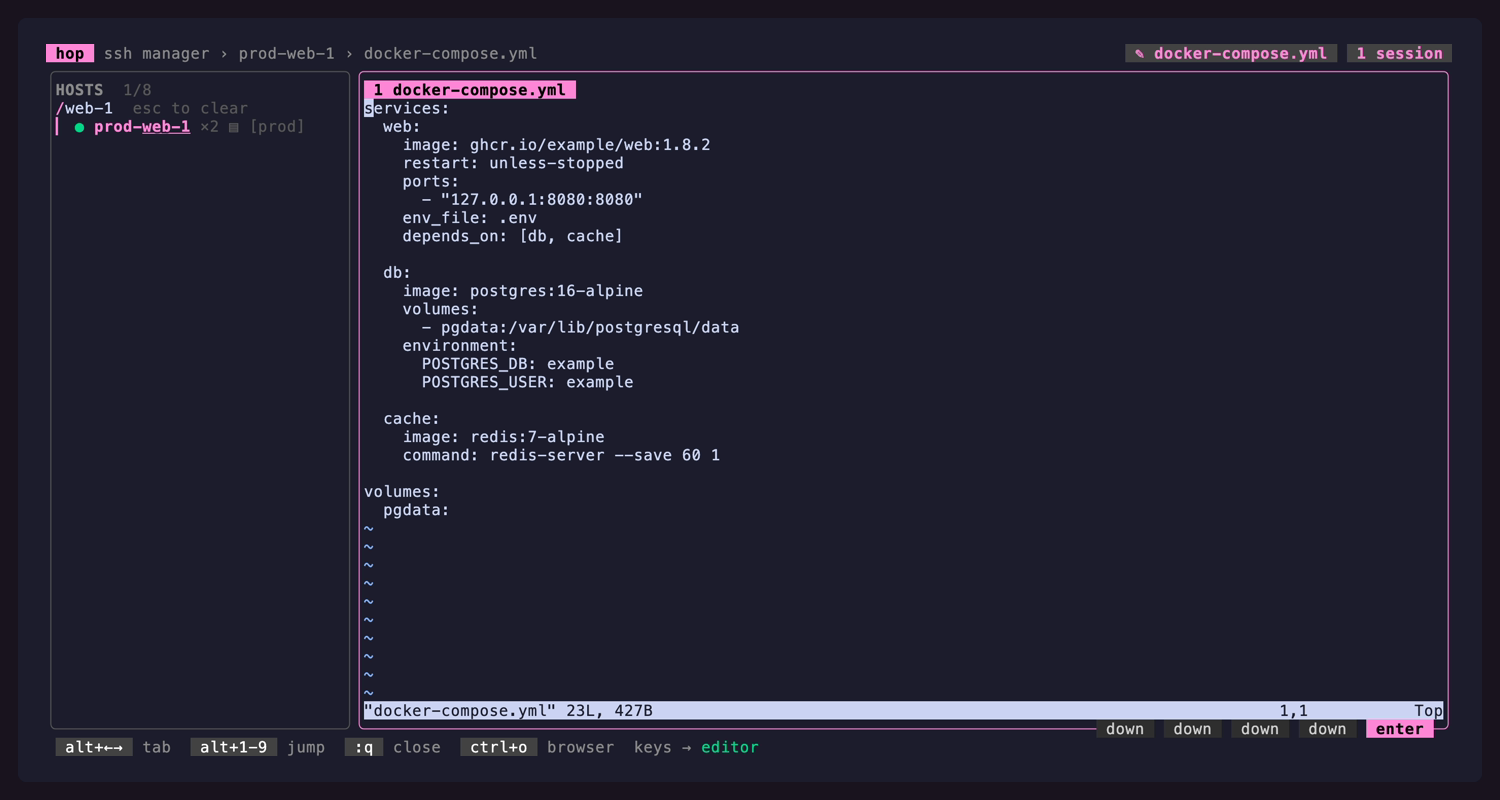Screen dimensions: 1500x800
Task: Place cursor on the services: line
Action: pos(407,108)
